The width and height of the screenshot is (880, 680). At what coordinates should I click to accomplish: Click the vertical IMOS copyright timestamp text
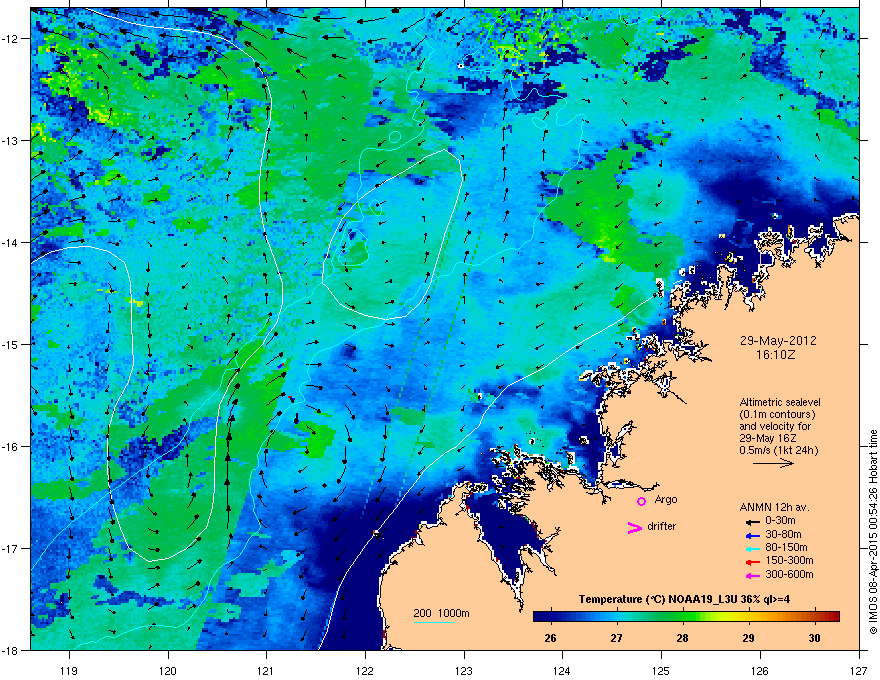pos(873,532)
